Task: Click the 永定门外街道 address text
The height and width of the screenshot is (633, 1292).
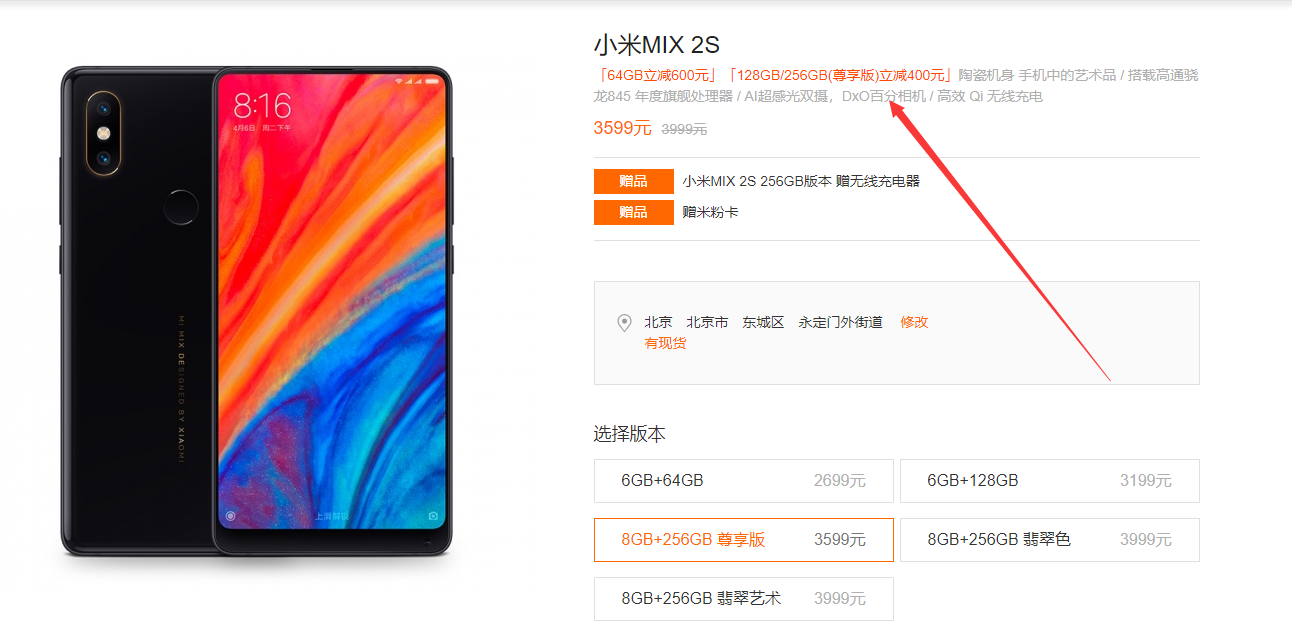Action: [x=840, y=322]
